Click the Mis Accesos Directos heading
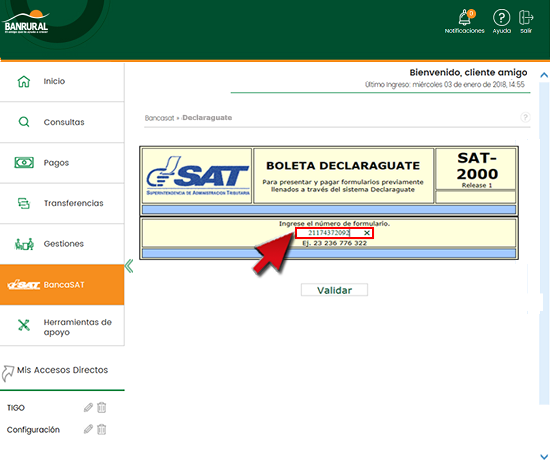 click(x=62, y=370)
